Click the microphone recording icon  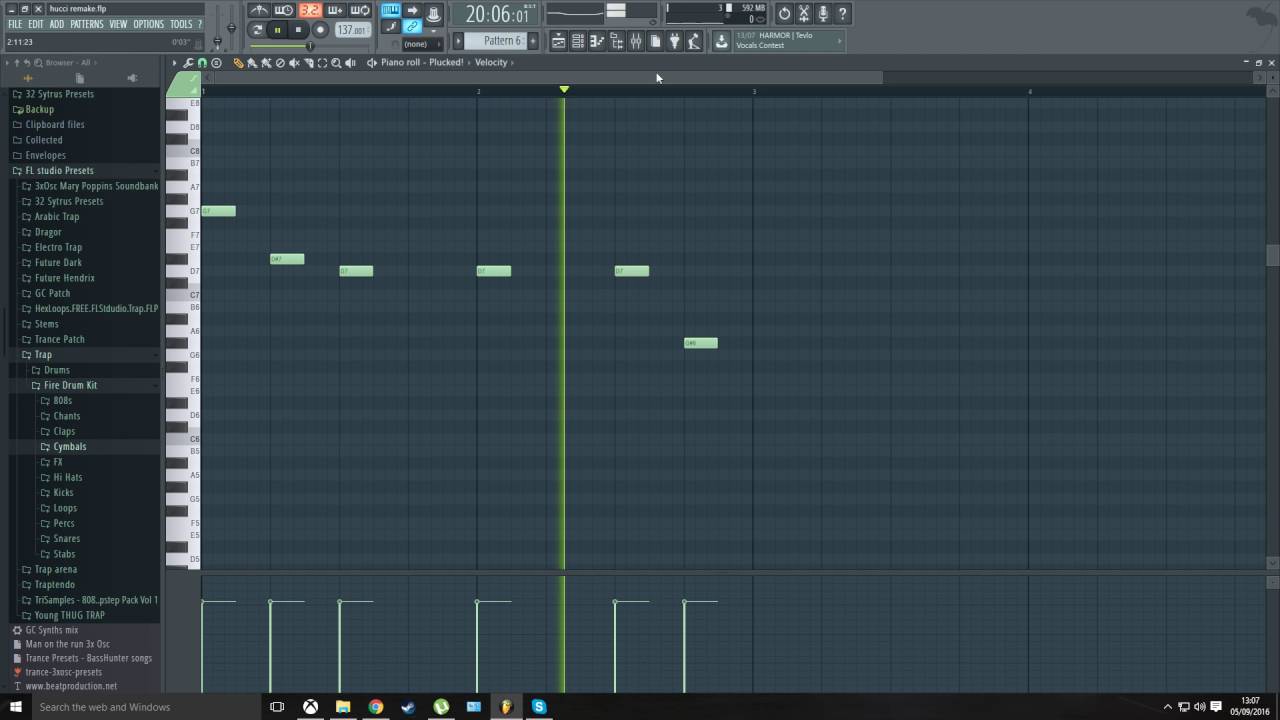point(822,14)
